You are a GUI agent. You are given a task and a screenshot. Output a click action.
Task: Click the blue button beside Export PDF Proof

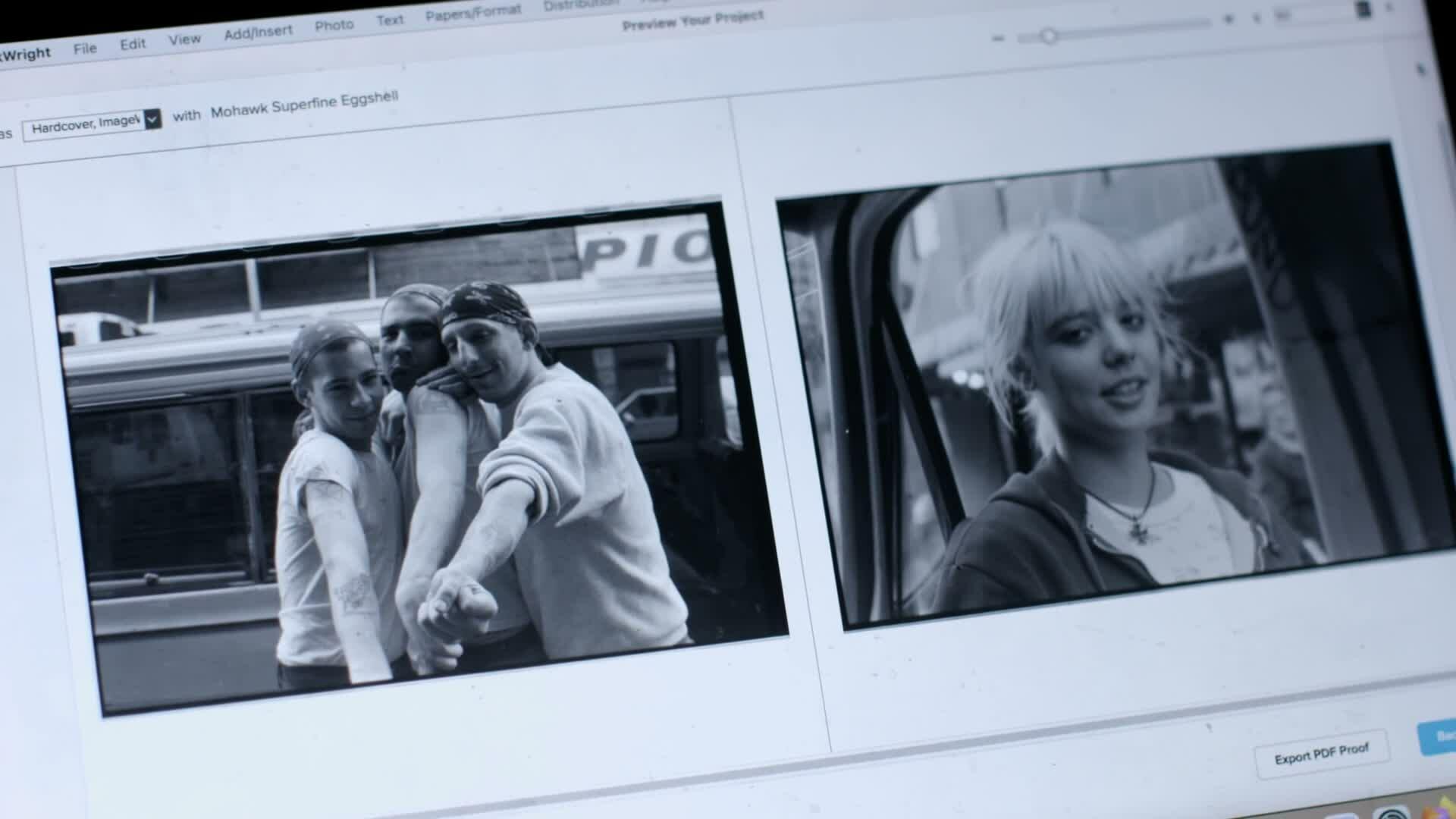click(x=1438, y=736)
